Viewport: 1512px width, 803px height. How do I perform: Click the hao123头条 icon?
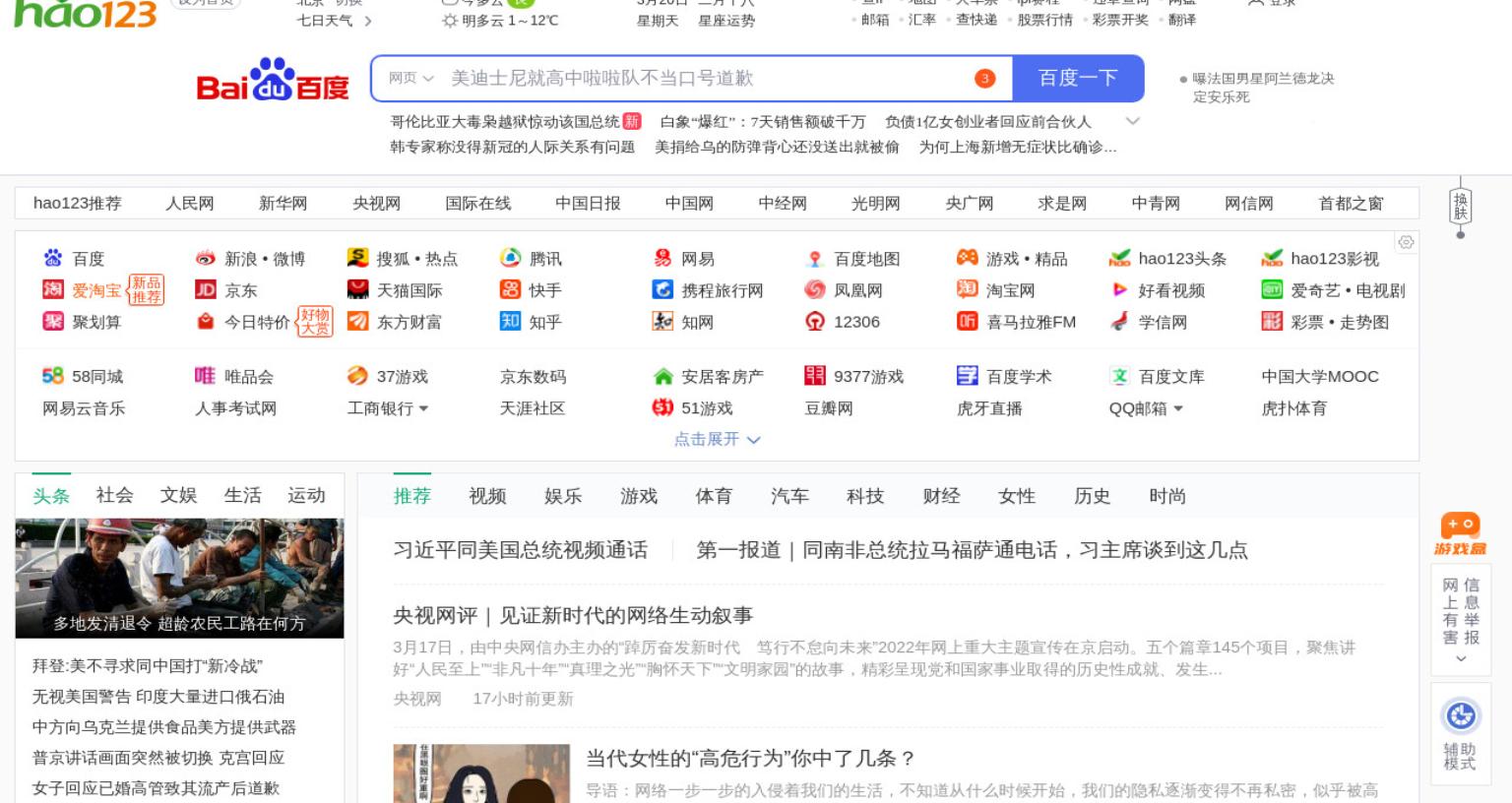pos(1119,259)
